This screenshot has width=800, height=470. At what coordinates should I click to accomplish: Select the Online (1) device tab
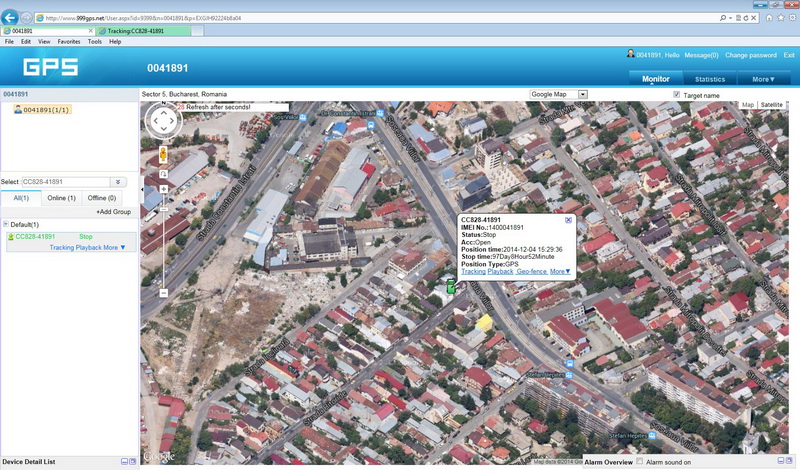[x=62, y=198]
